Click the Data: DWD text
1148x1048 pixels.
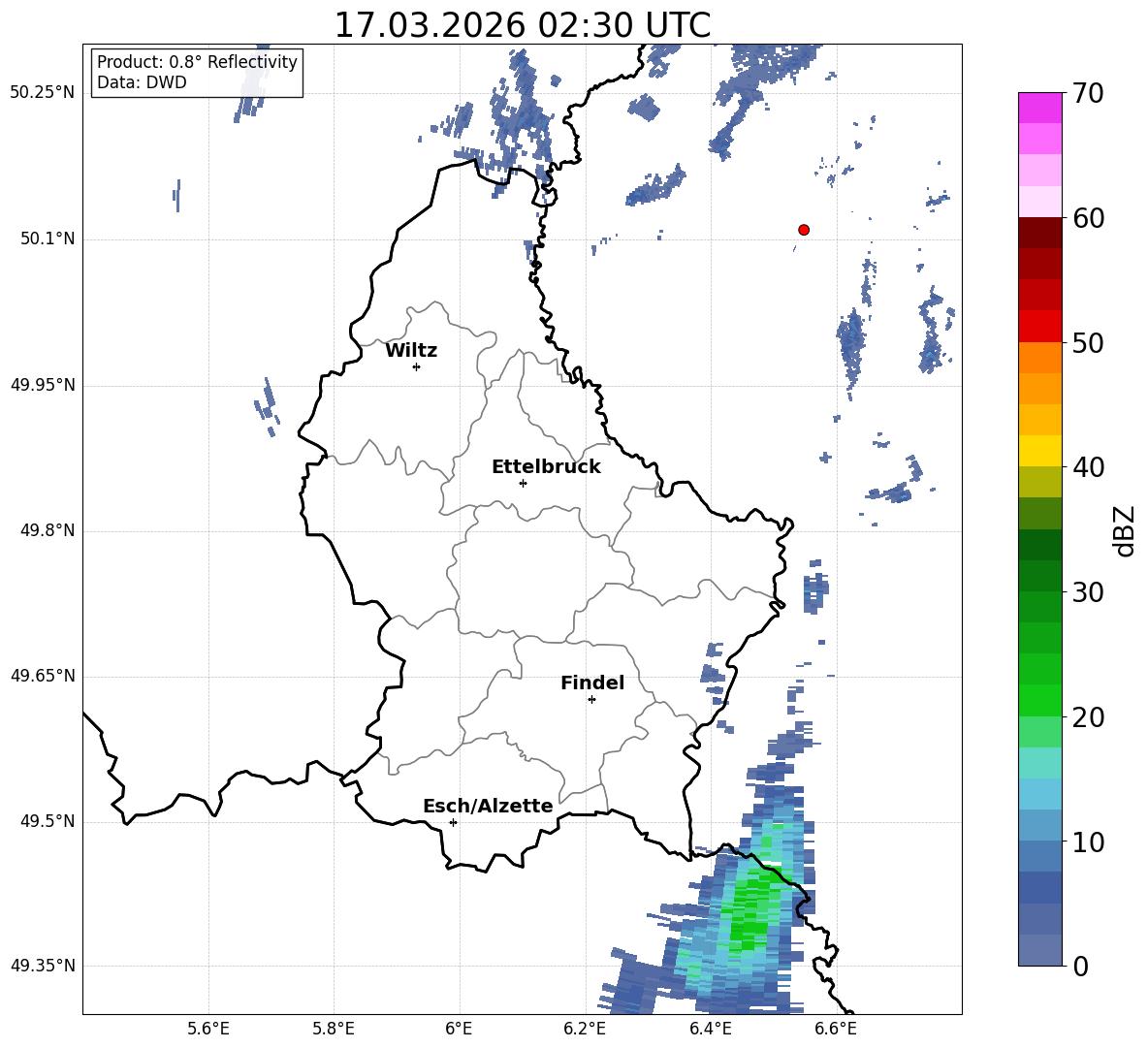[142, 82]
